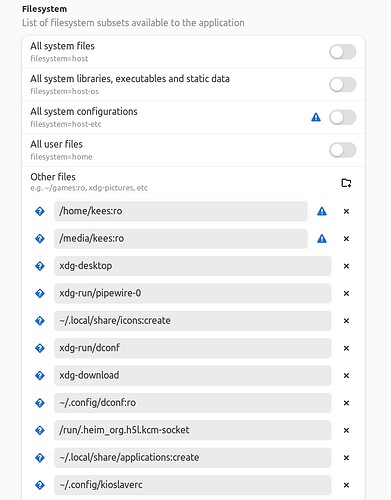Click help icon for xdg-run/dconf
Viewport: 391px width, 500px height.
click(40, 348)
